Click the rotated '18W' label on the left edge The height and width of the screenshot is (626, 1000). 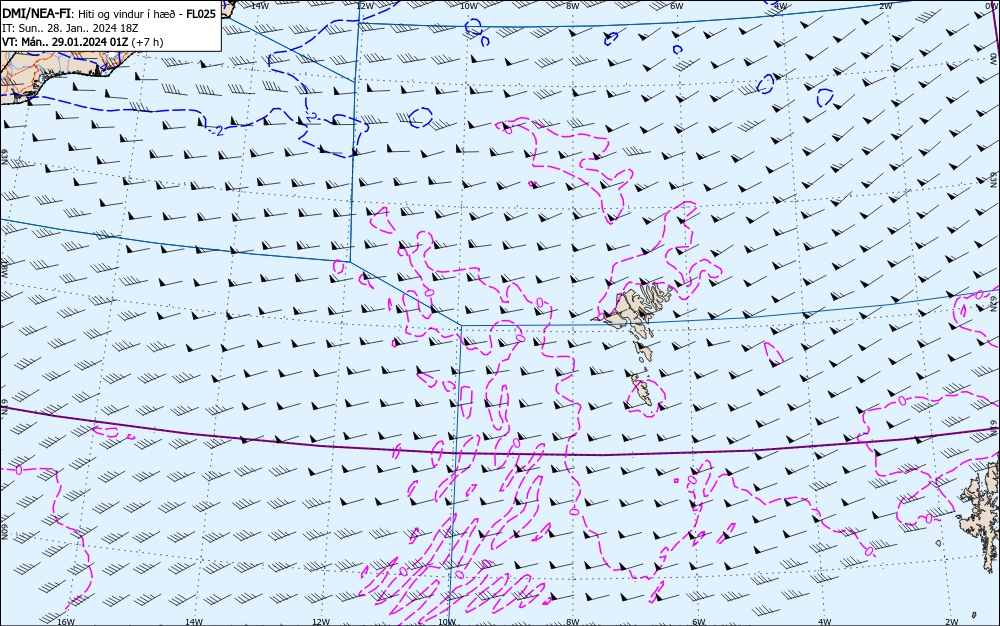point(4,269)
